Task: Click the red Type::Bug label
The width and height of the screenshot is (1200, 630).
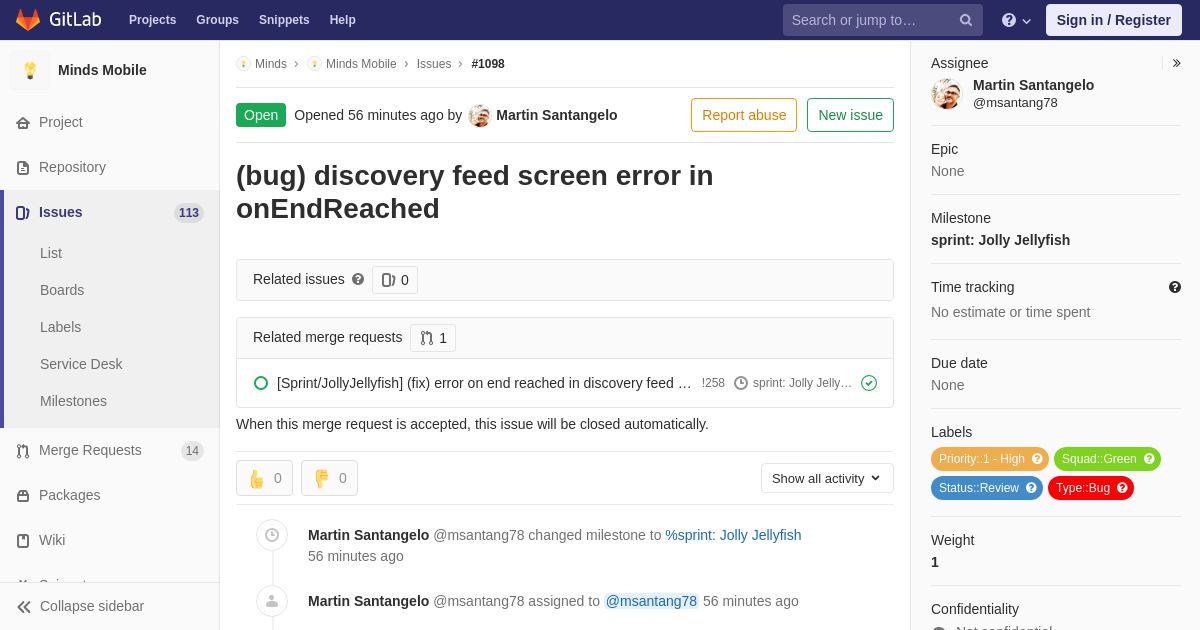Action: click(1091, 488)
